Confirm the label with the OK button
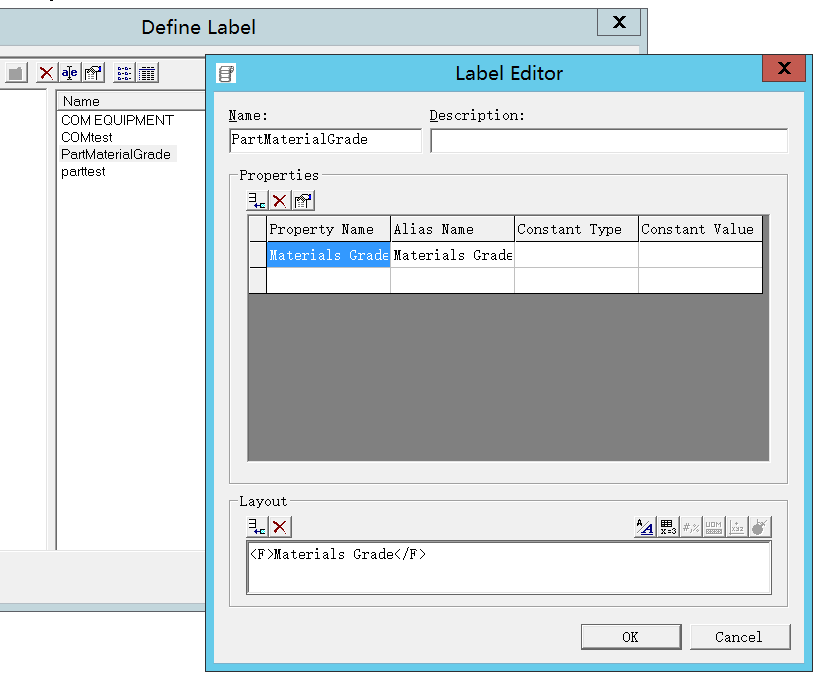Screen dimensions: 818x686 631,637
